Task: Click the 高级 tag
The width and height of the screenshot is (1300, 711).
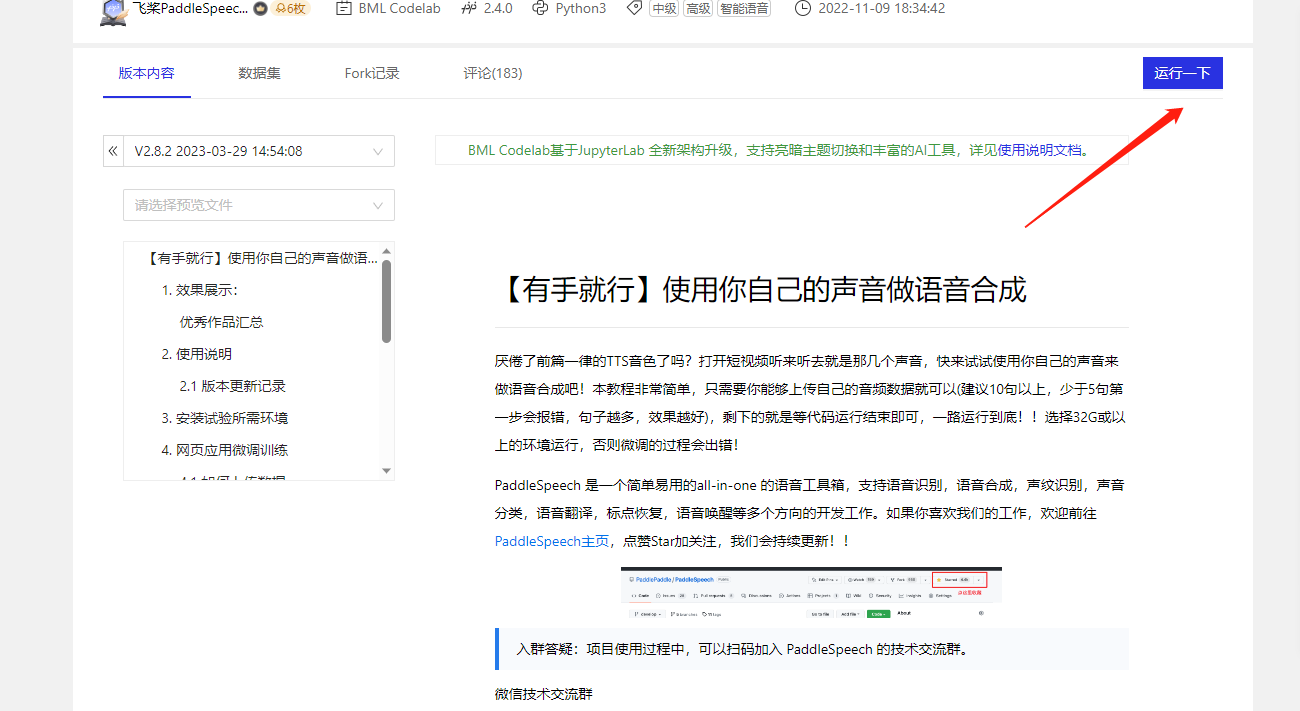Action: tap(697, 8)
